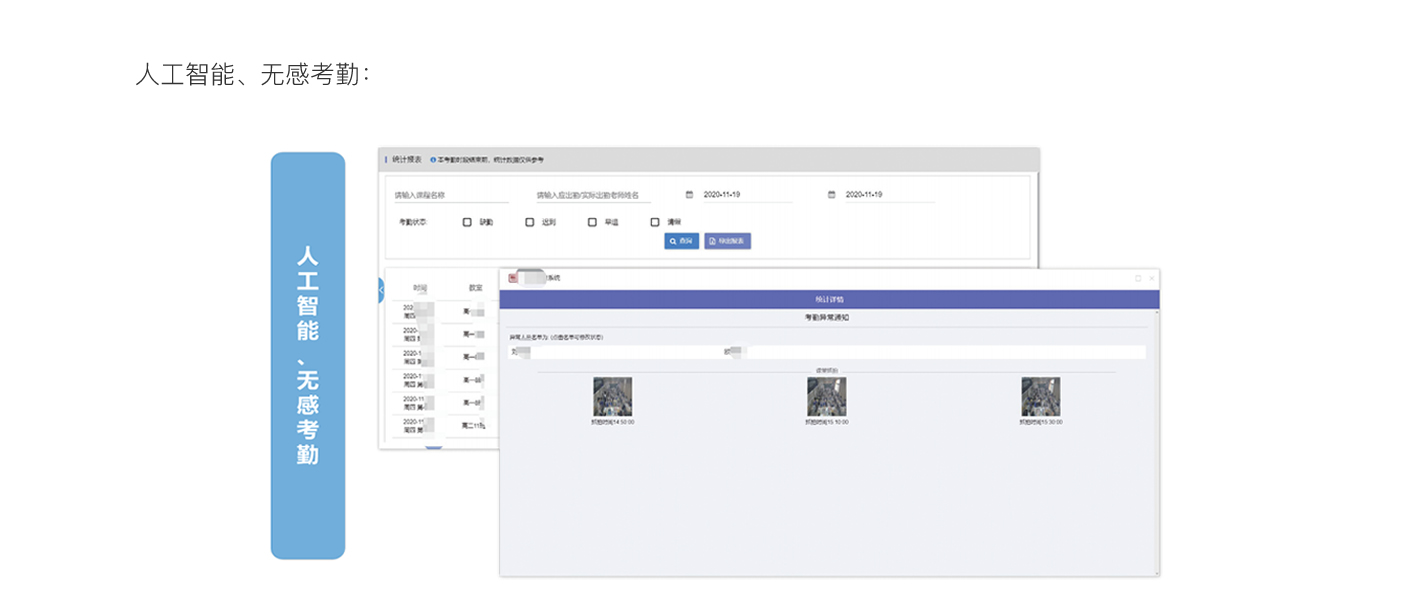Image resolution: width=1420 pixels, height=600 pixels.
Task: Click the info icon beside 统计报表
Action: coord(433,160)
